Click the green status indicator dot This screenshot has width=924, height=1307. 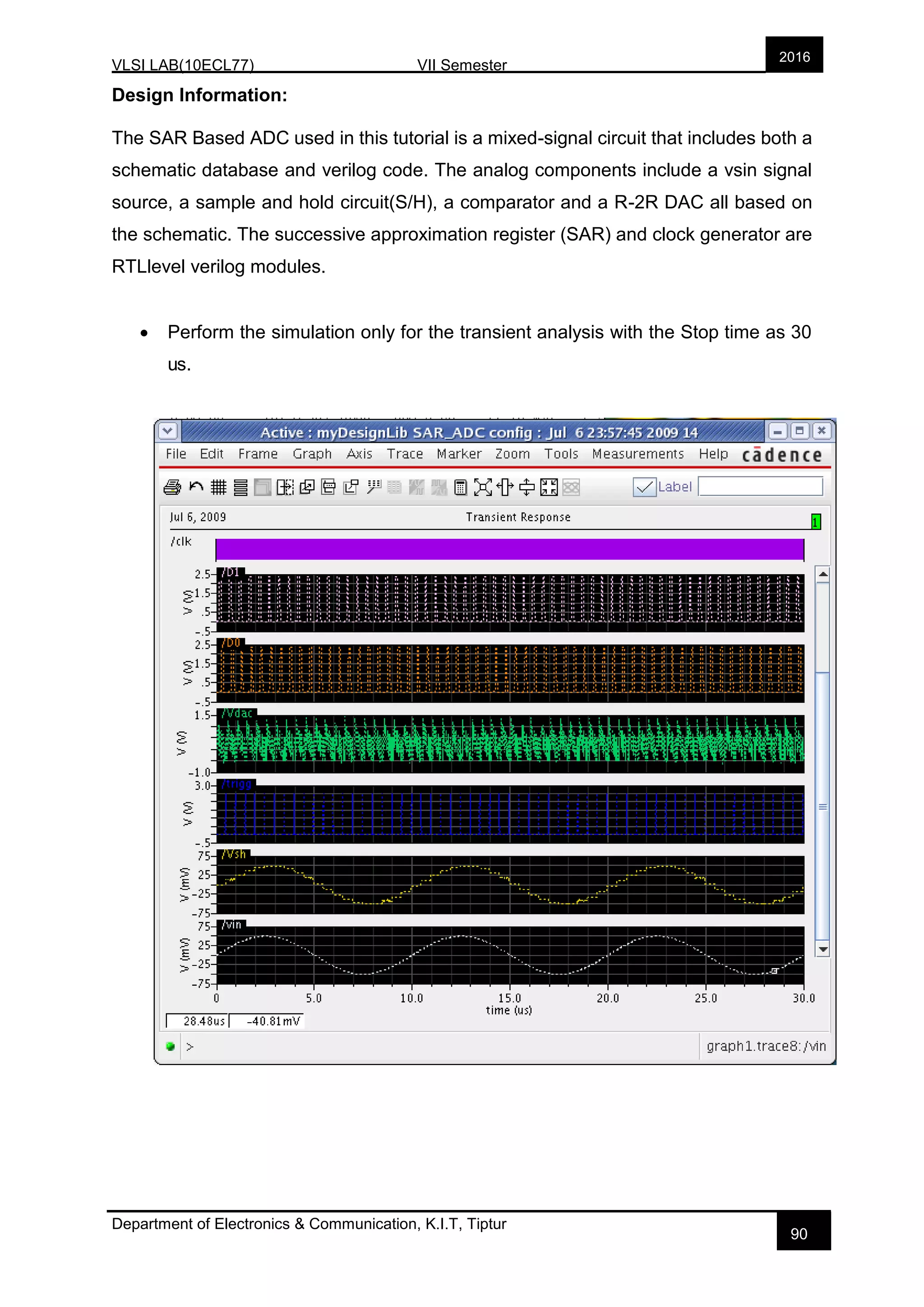coord(170,1046)
